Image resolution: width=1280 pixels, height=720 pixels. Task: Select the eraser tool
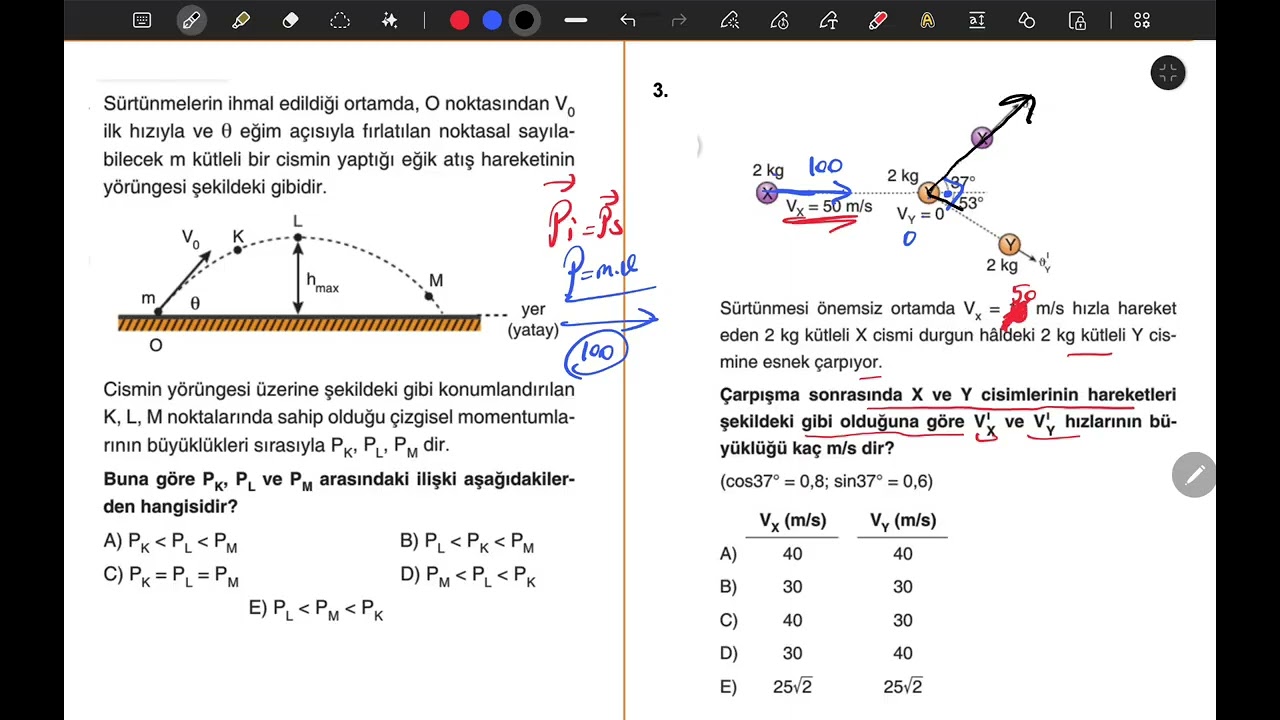pos(290,20)
